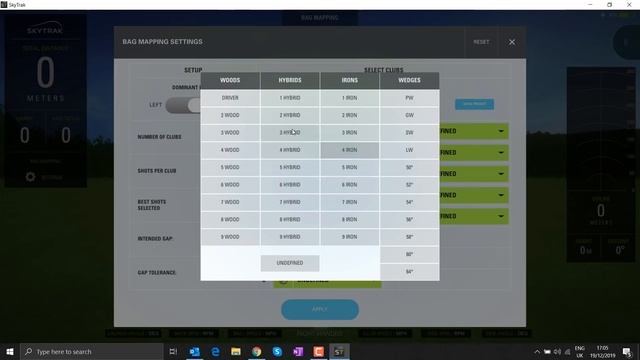Choose 7 WOOD in the club grid
The width and height of the screenshot is (640, 360).
[230, 202]
